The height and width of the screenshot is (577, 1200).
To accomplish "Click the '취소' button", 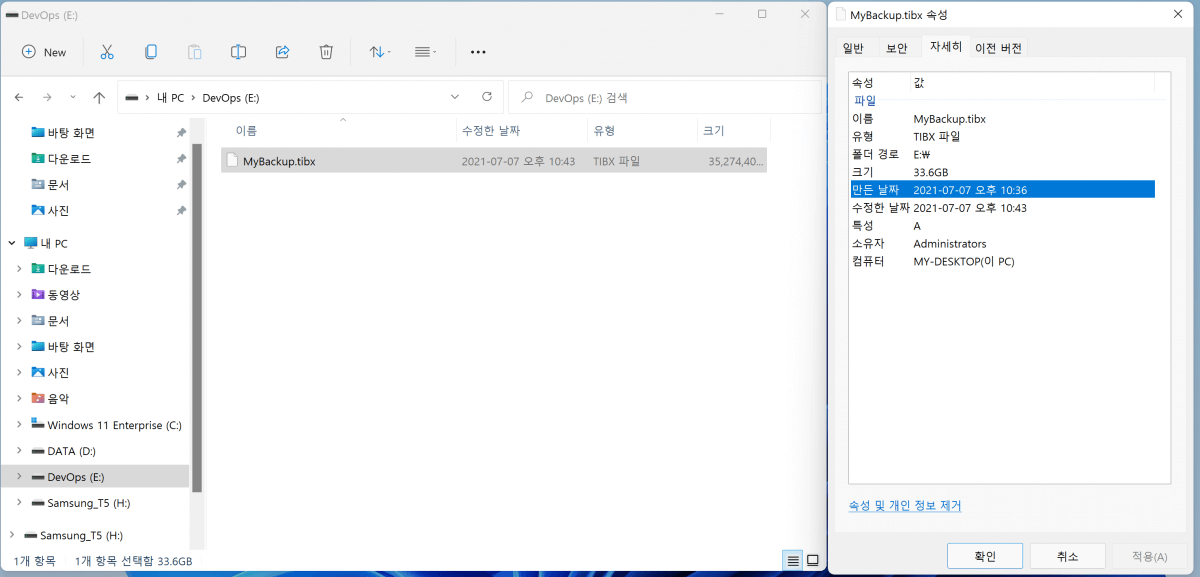I will (1067, 557).
